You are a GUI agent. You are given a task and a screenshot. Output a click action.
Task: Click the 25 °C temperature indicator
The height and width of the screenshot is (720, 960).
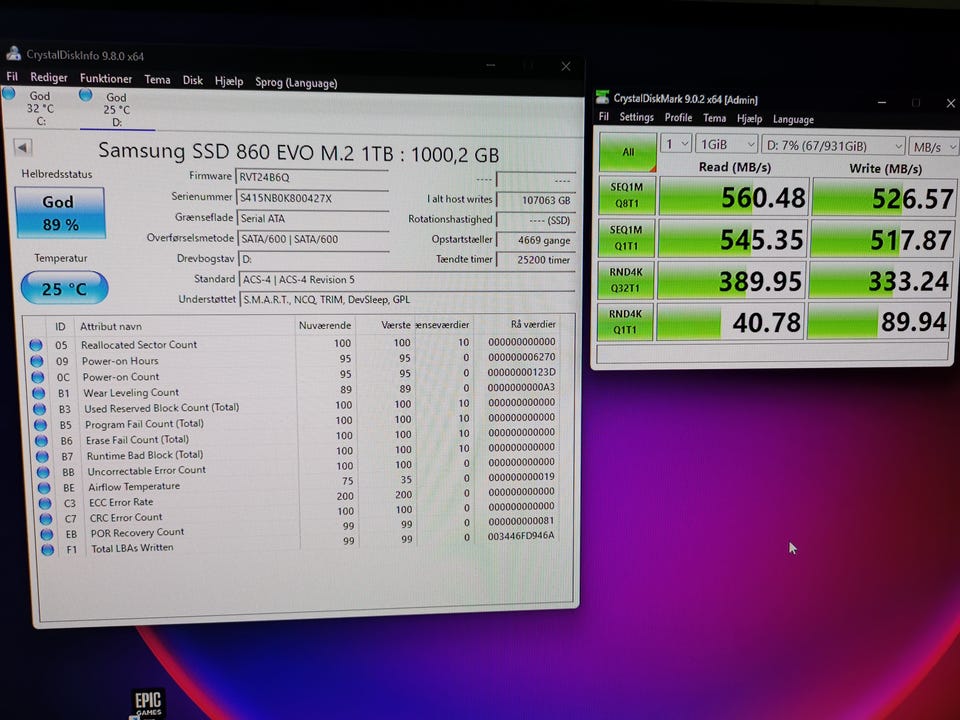click(64, 288)
